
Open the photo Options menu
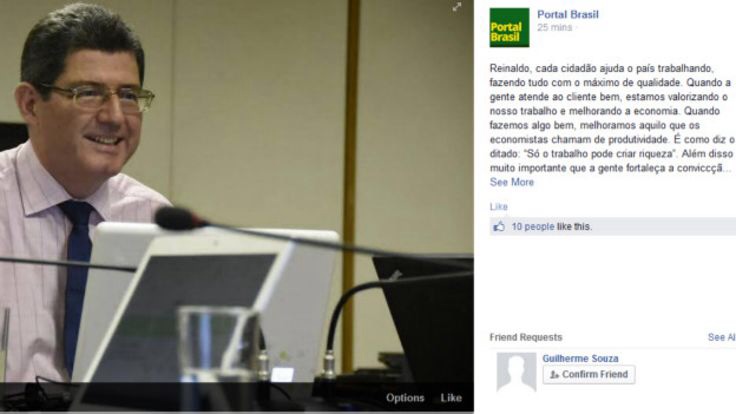[x=405, y=398]
